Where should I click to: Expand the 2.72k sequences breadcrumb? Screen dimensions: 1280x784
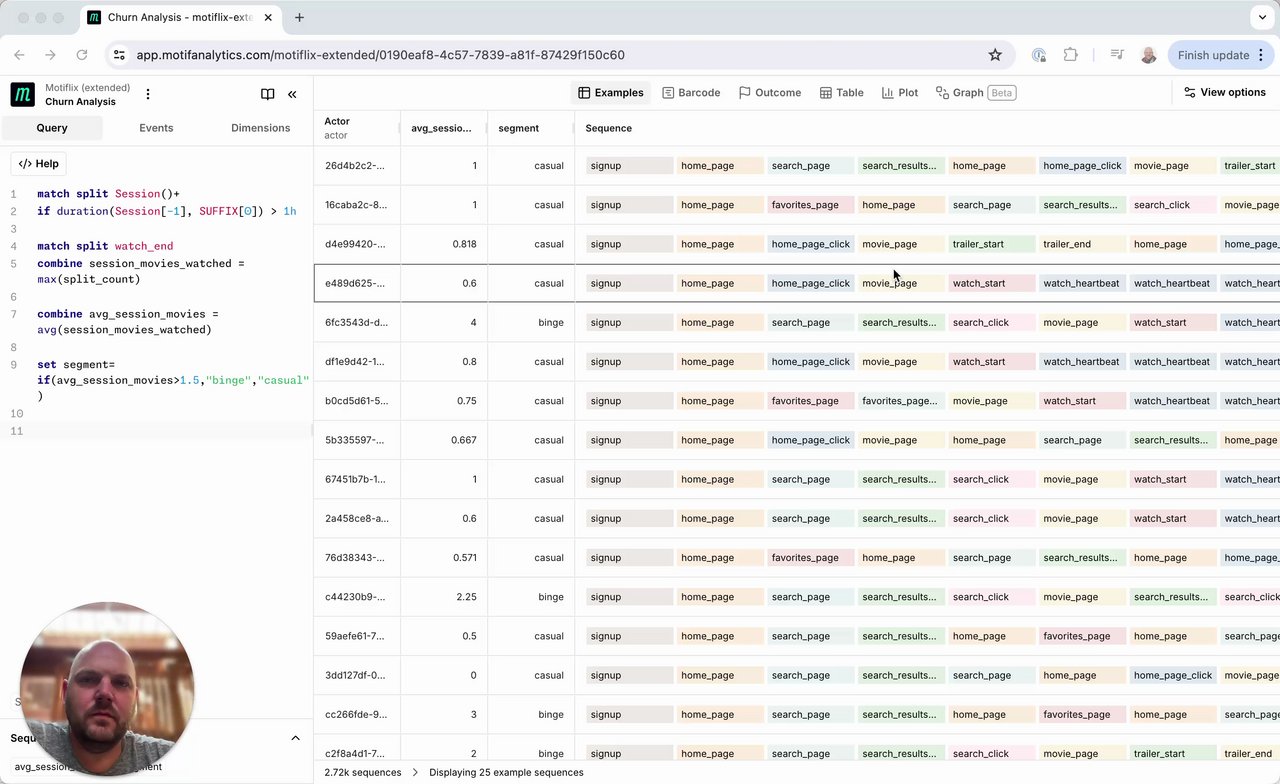[364, 772]
